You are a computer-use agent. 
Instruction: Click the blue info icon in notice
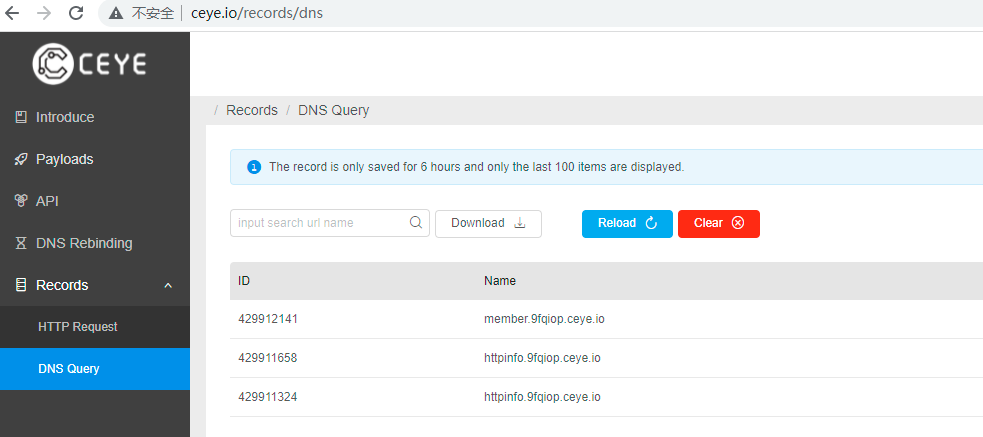(254, 167)
